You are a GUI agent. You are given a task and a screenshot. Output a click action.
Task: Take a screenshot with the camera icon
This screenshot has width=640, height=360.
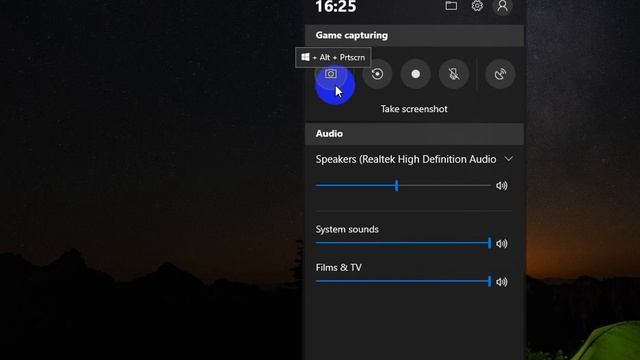[331, 74]
